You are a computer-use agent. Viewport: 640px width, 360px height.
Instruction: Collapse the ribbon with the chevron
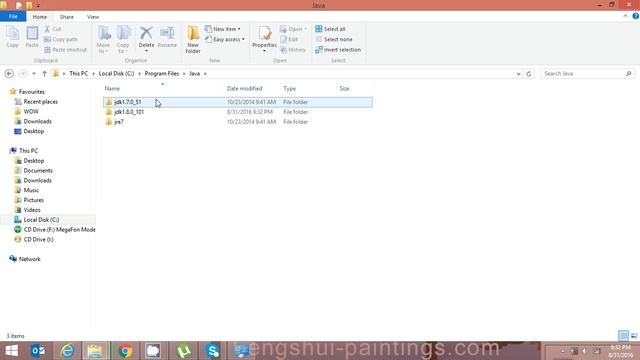[625, 16]
